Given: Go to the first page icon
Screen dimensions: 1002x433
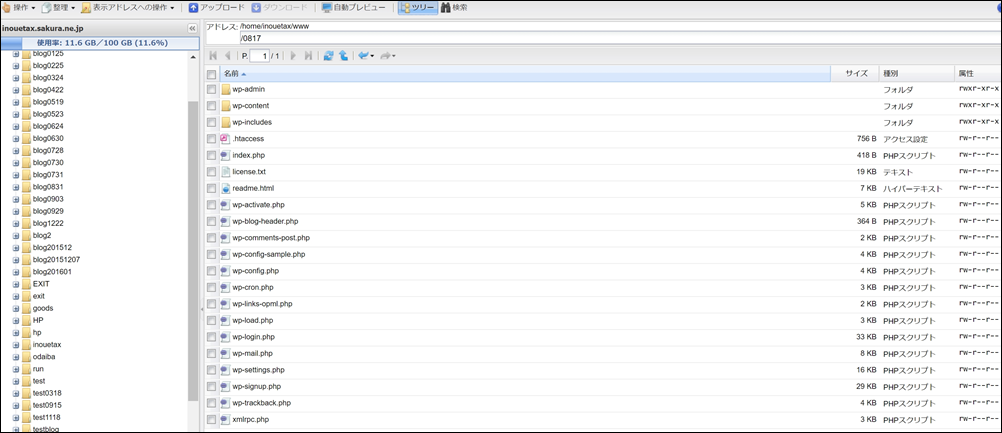Looking at the screenshot, I should [213, 56].
